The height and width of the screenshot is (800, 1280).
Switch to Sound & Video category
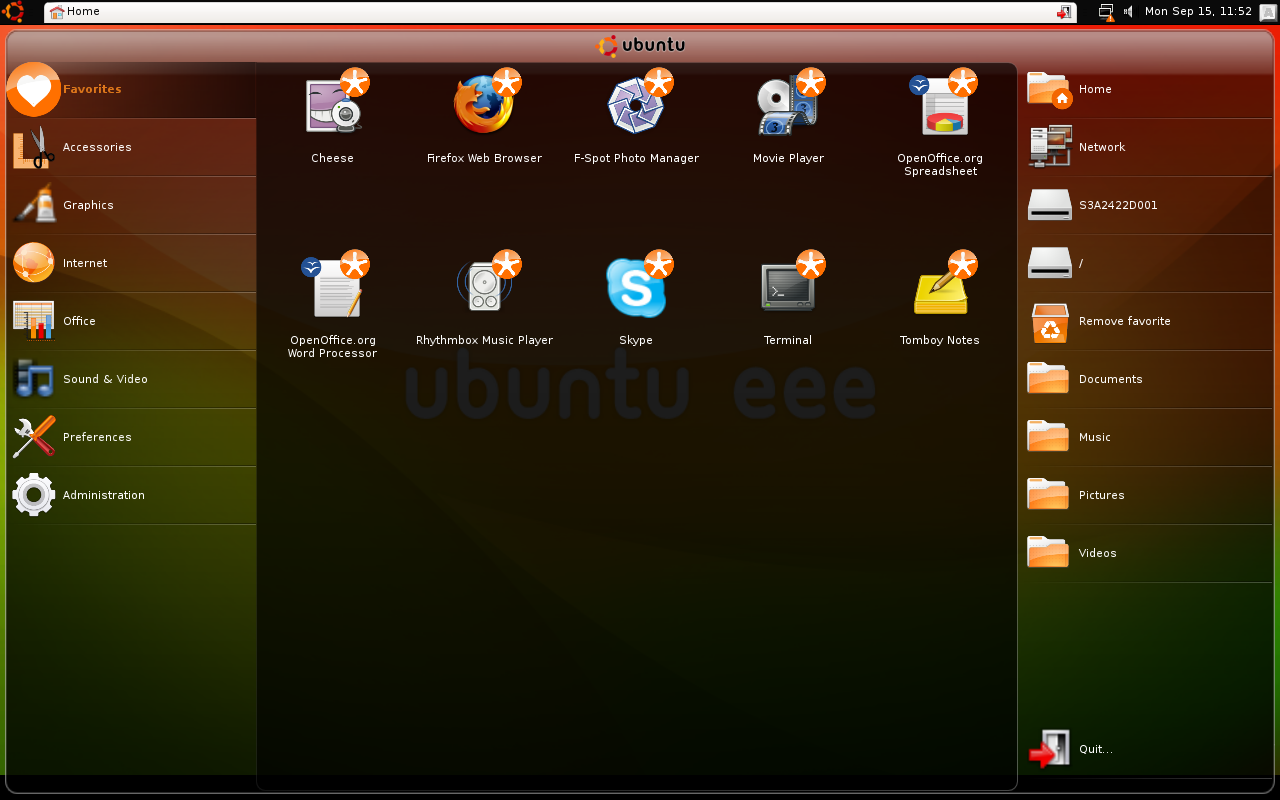click(x=132, y=380)
